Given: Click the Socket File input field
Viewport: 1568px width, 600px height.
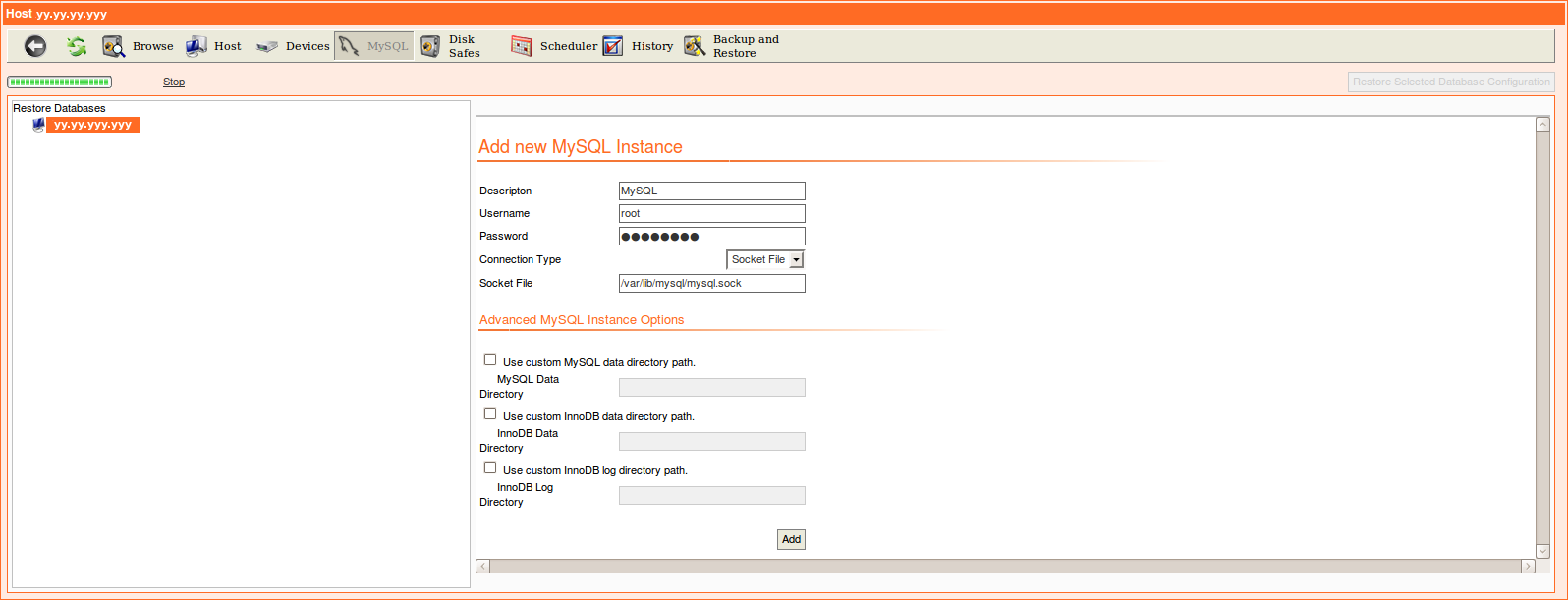Looking at the screenshot, I should pos(711,284).
